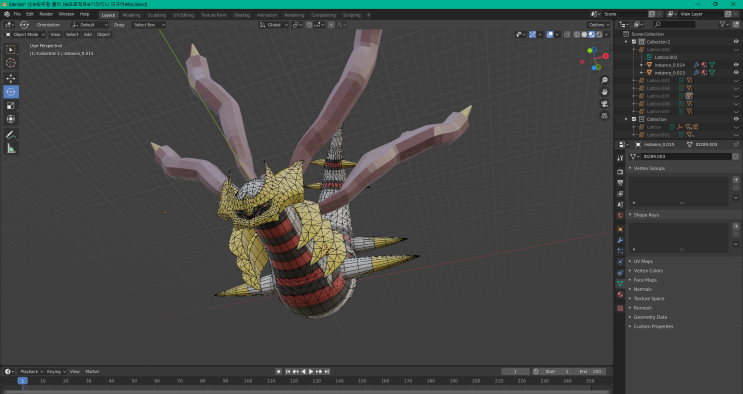Open the timeline Playback popover
Viewport: 743px width, 394px height.
(32, 372)
